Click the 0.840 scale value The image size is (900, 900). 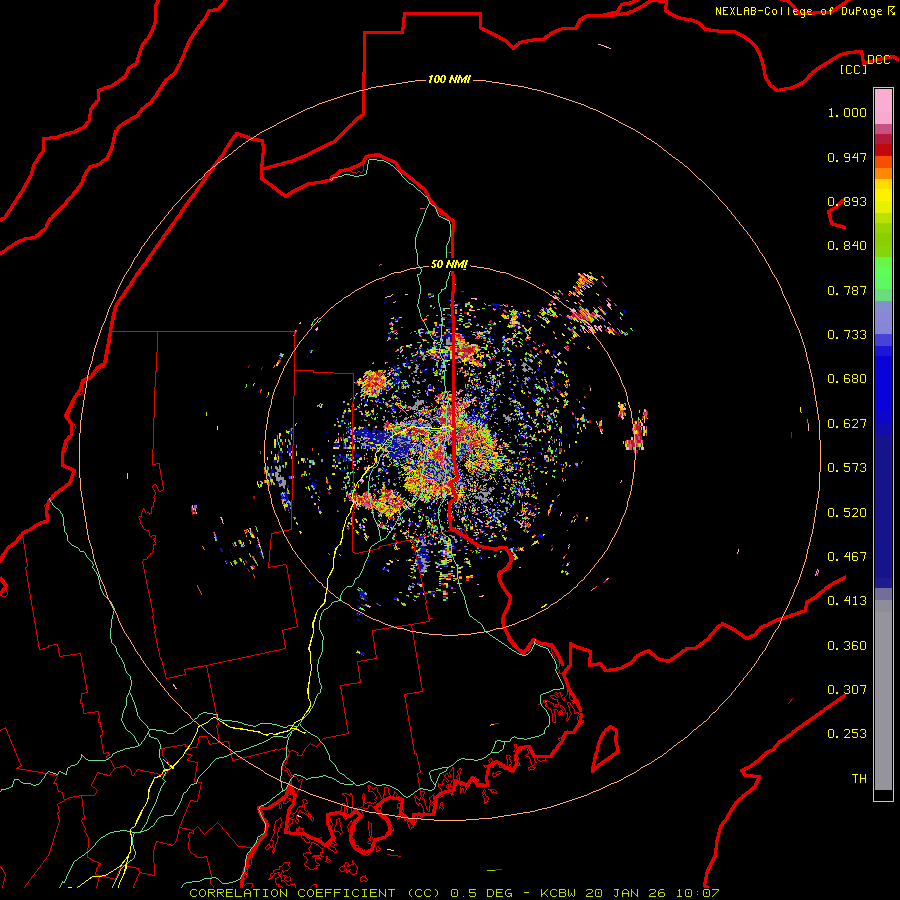click(x=847, y=246)
